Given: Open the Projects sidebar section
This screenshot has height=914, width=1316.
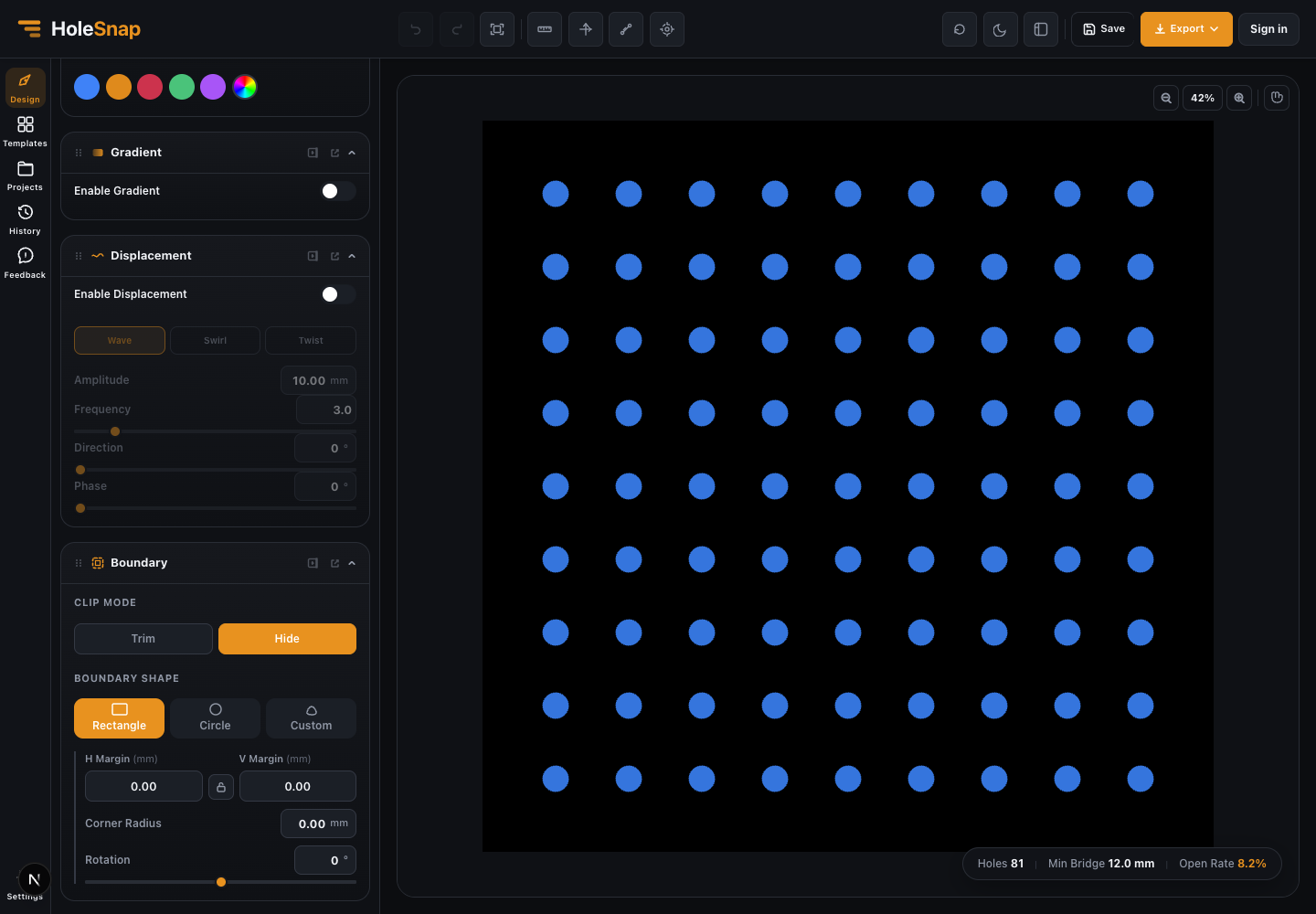Looking at the screenshot, I should pyautogui.click(x=26, y=175).
